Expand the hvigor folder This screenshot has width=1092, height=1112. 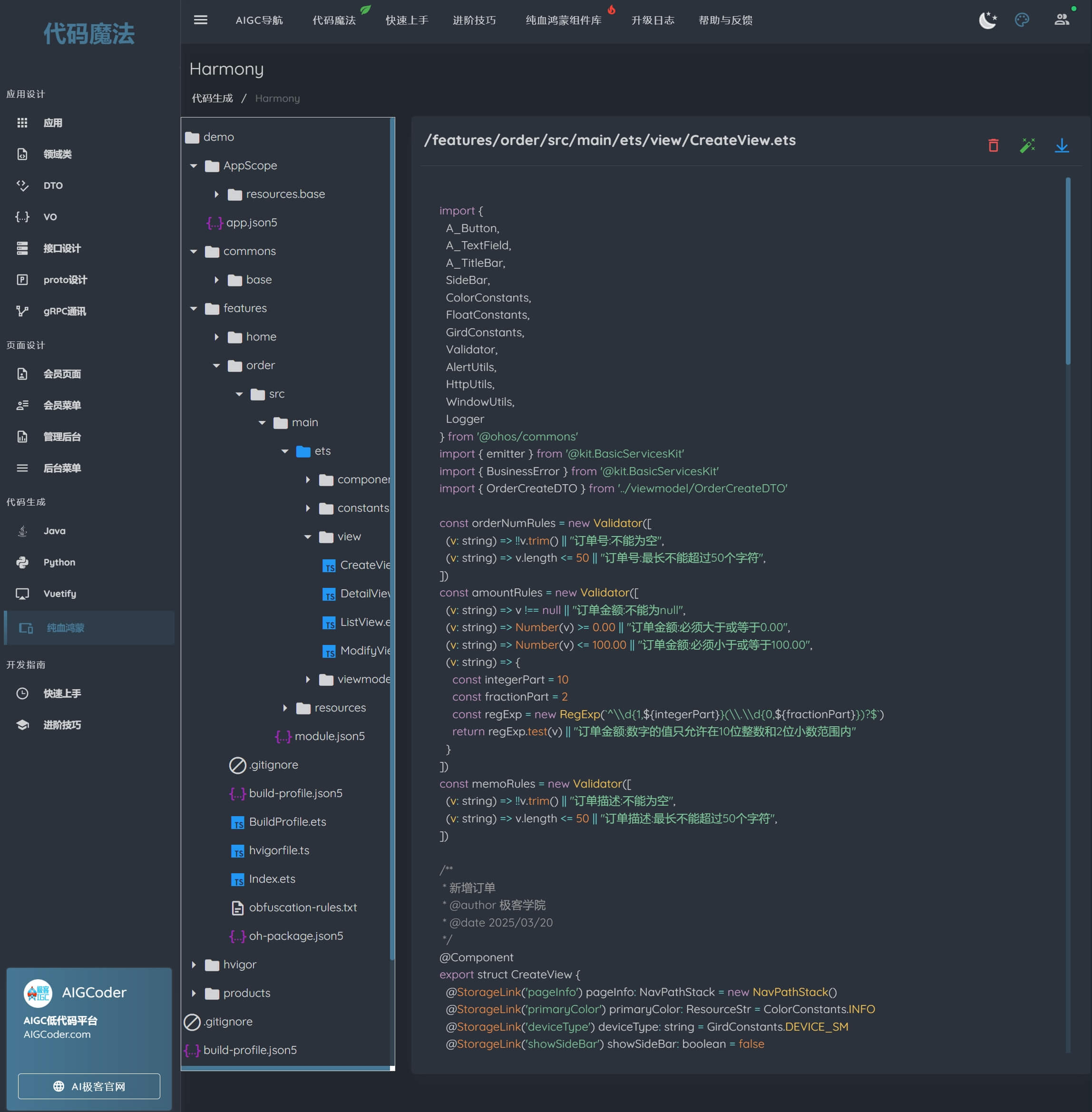[194, 965]
